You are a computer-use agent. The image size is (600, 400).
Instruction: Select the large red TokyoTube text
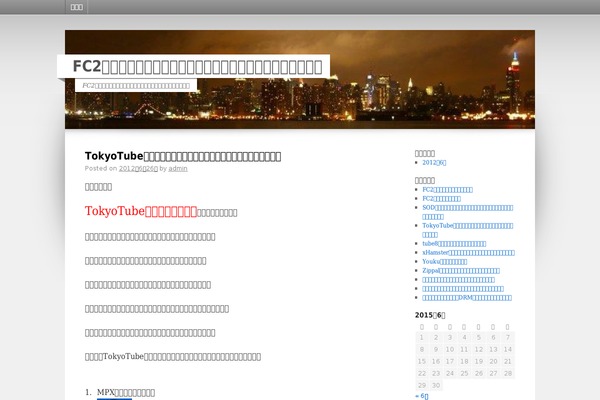141,211
